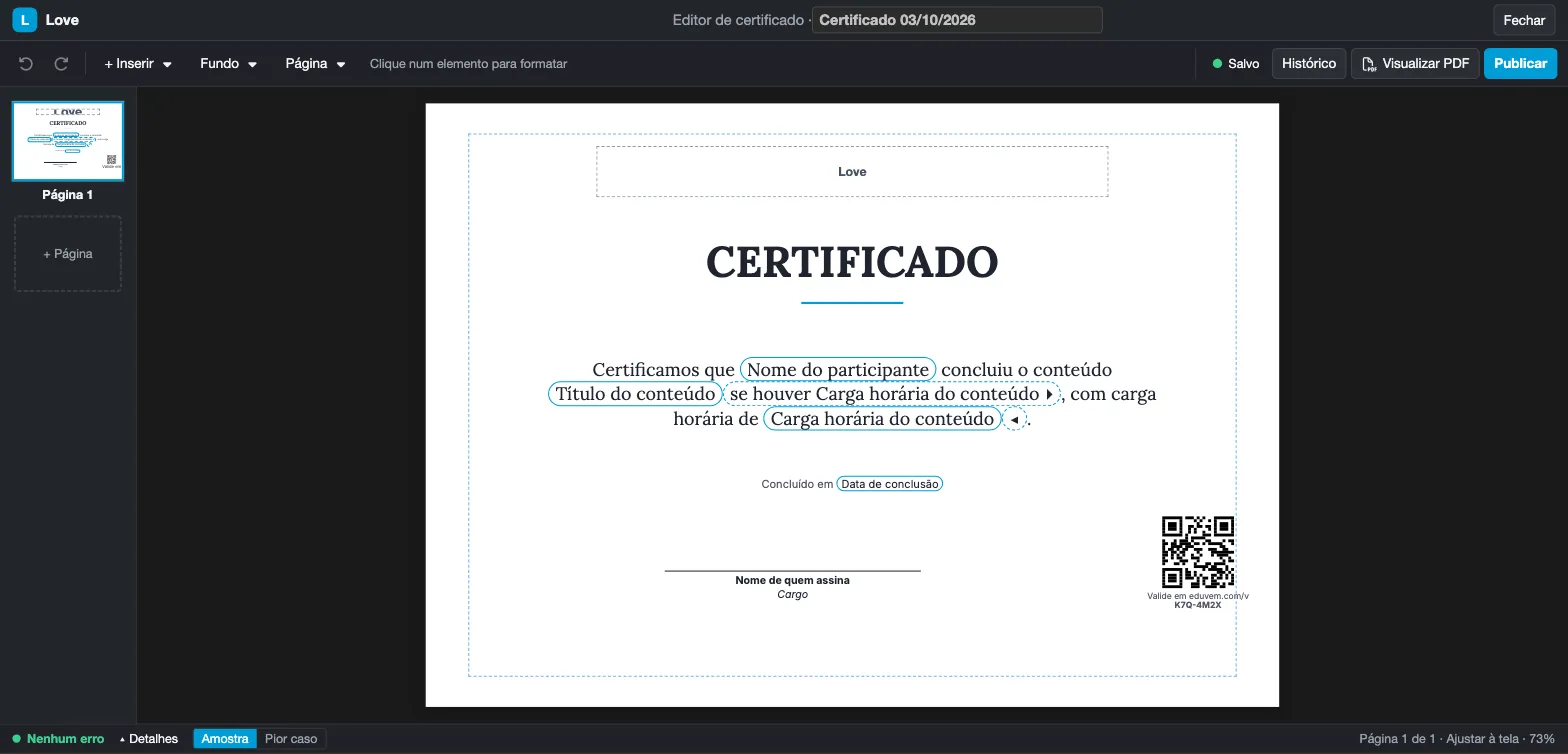Select the Data de conclusão variable

click(890, 484)
